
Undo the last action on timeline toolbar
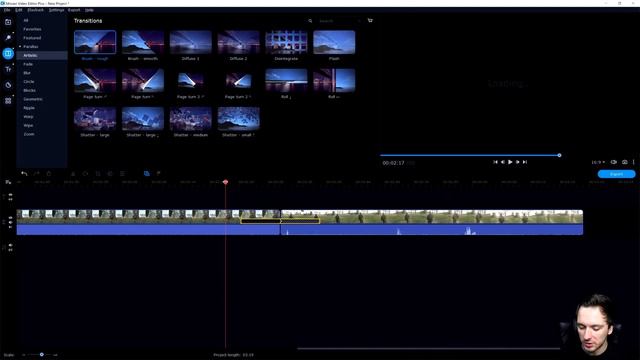tap(24, 173)
